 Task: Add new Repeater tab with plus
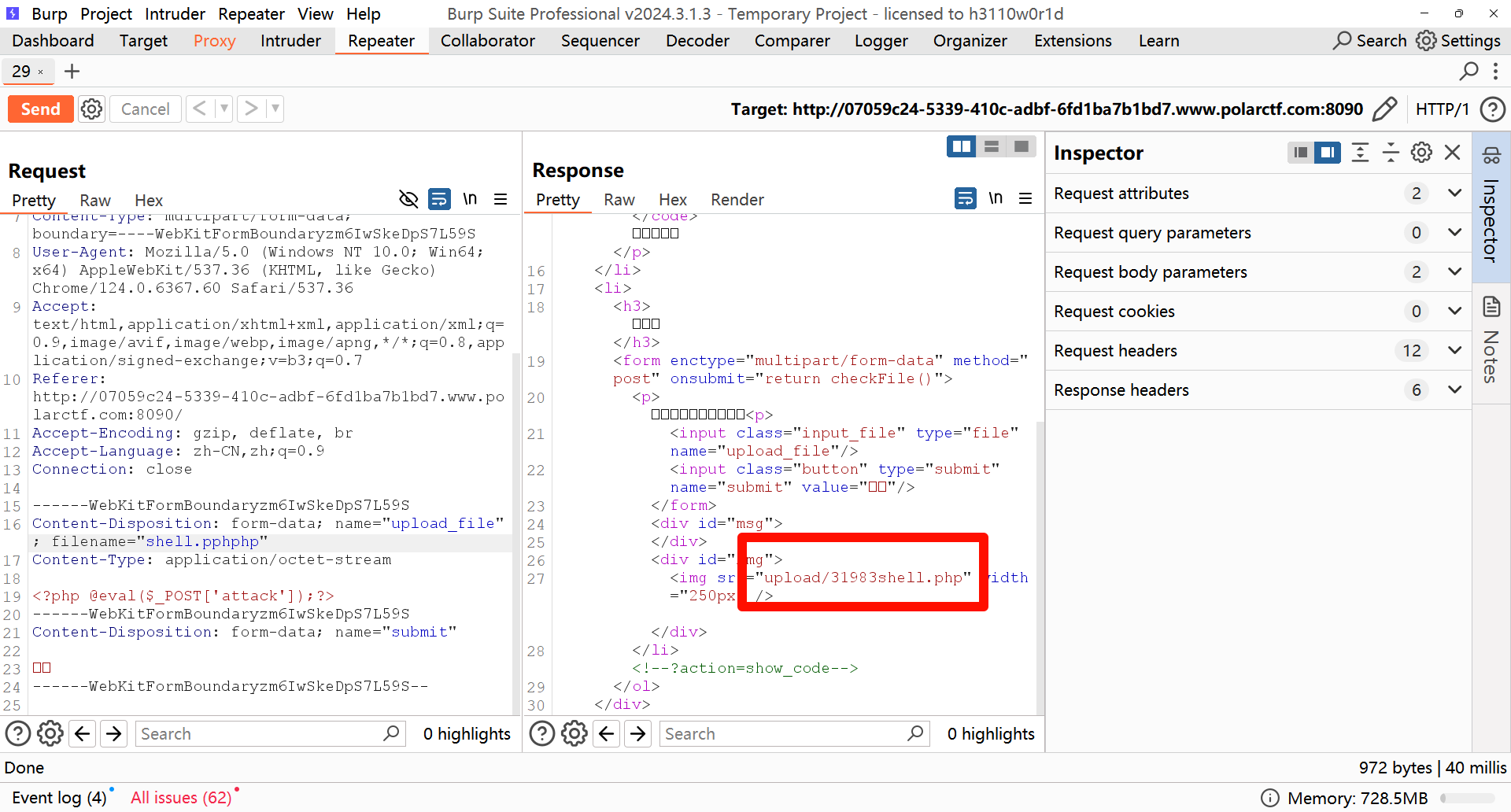coord(72,72)
